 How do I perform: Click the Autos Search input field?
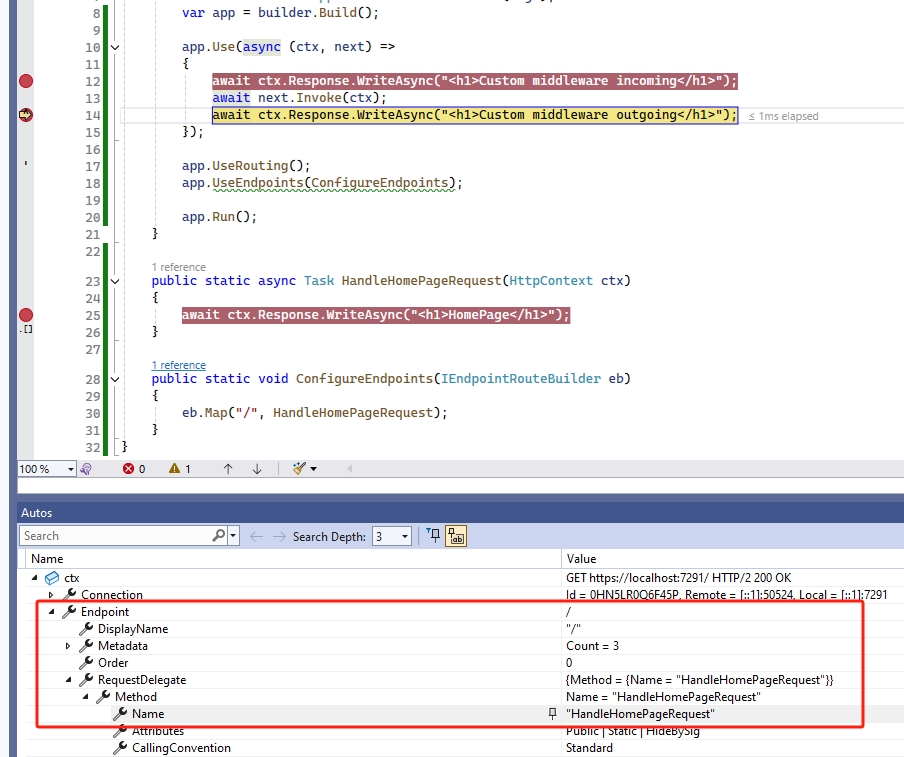pyautogui.click(x=115, y=536)
